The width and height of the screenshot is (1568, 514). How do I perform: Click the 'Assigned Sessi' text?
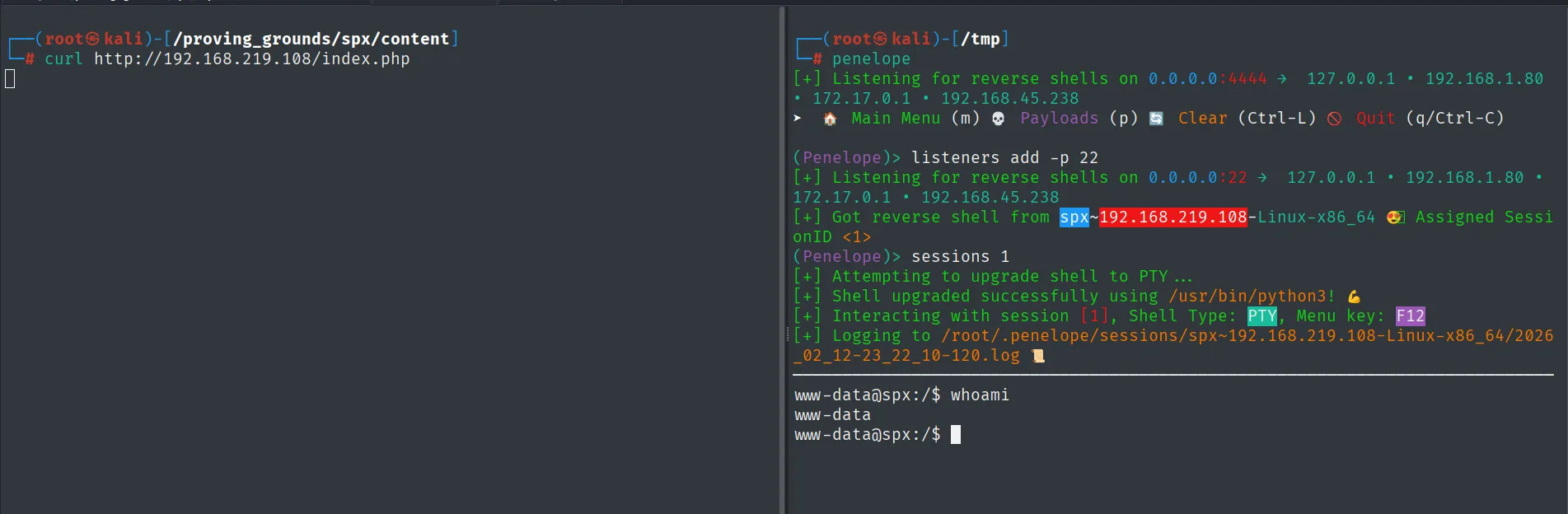tap(1484, 217)
